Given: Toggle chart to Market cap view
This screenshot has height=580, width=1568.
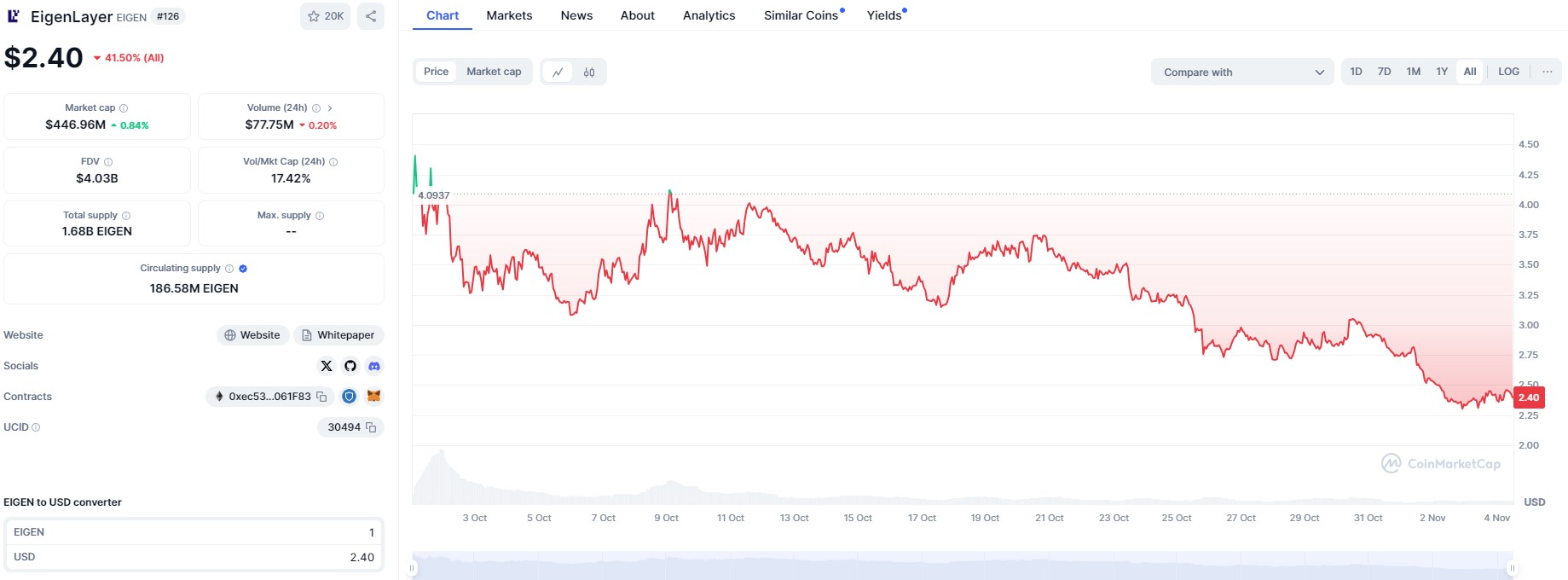Looking at the screenshot, I should (494, 72).
